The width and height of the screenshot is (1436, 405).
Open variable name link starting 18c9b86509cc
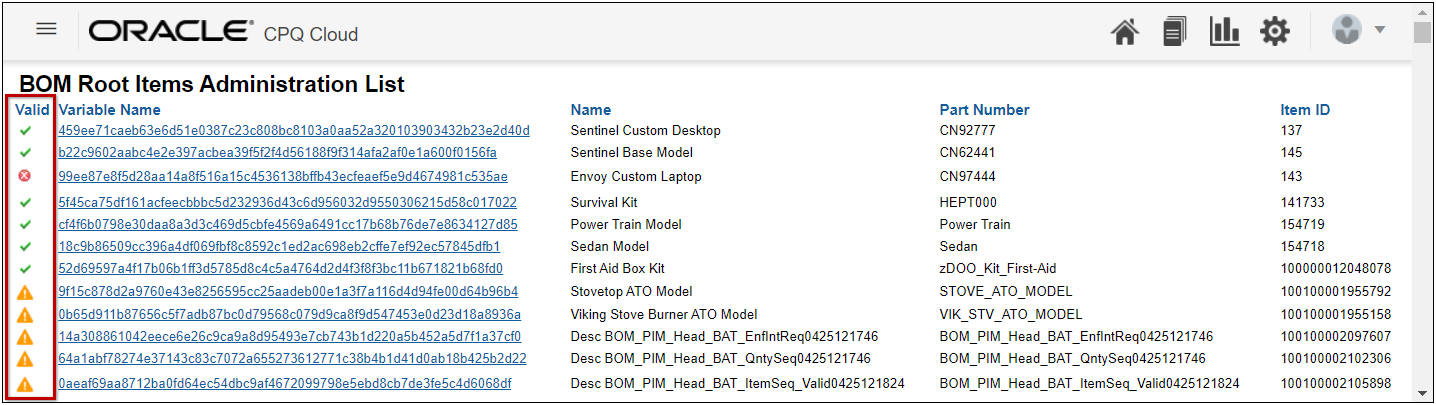(x=279, y=246)
